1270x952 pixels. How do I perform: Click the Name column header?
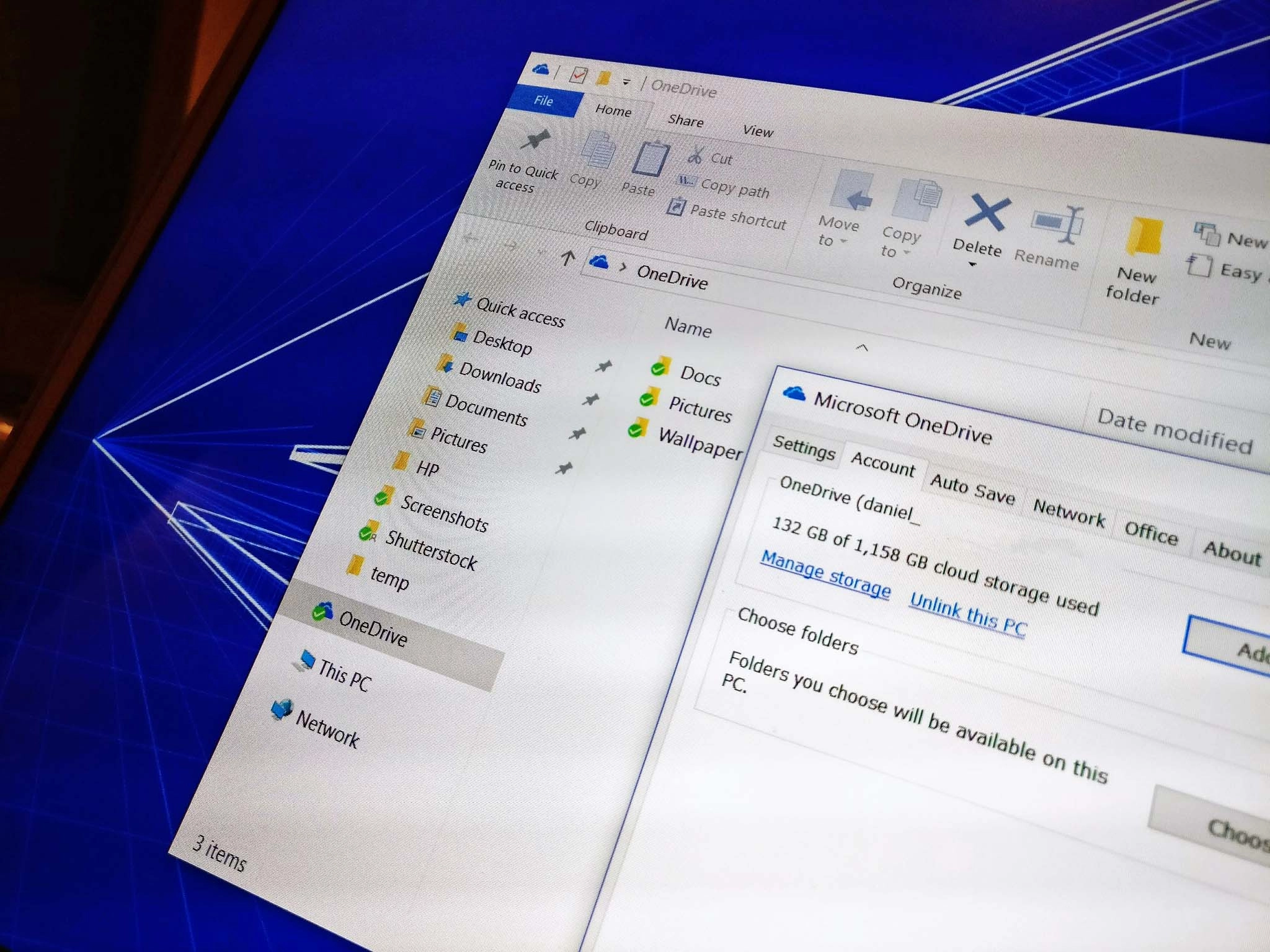pyautogui.click(x=688, y=326)
